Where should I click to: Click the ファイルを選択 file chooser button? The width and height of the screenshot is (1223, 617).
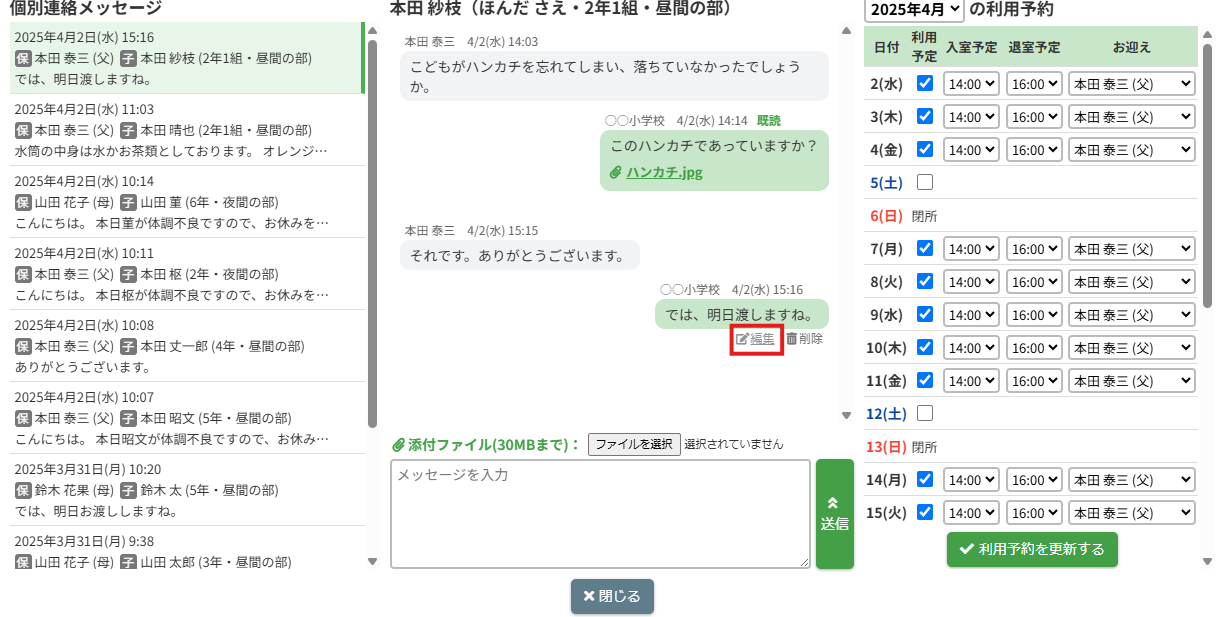(x=634, y=444)
